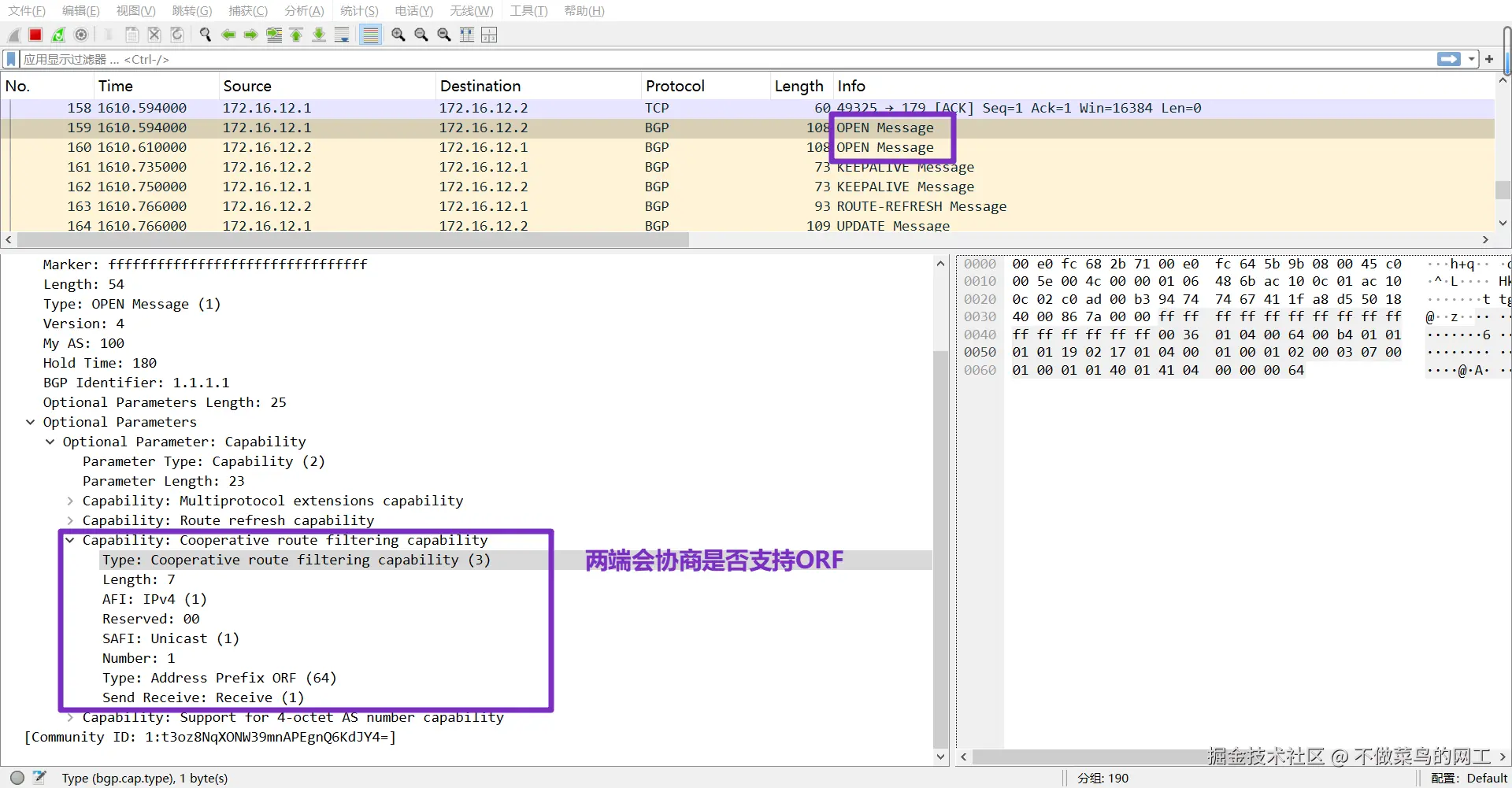Select the My AS: 100 field
This screenshot has height=788, width=1512.
(x=83, y=343)
